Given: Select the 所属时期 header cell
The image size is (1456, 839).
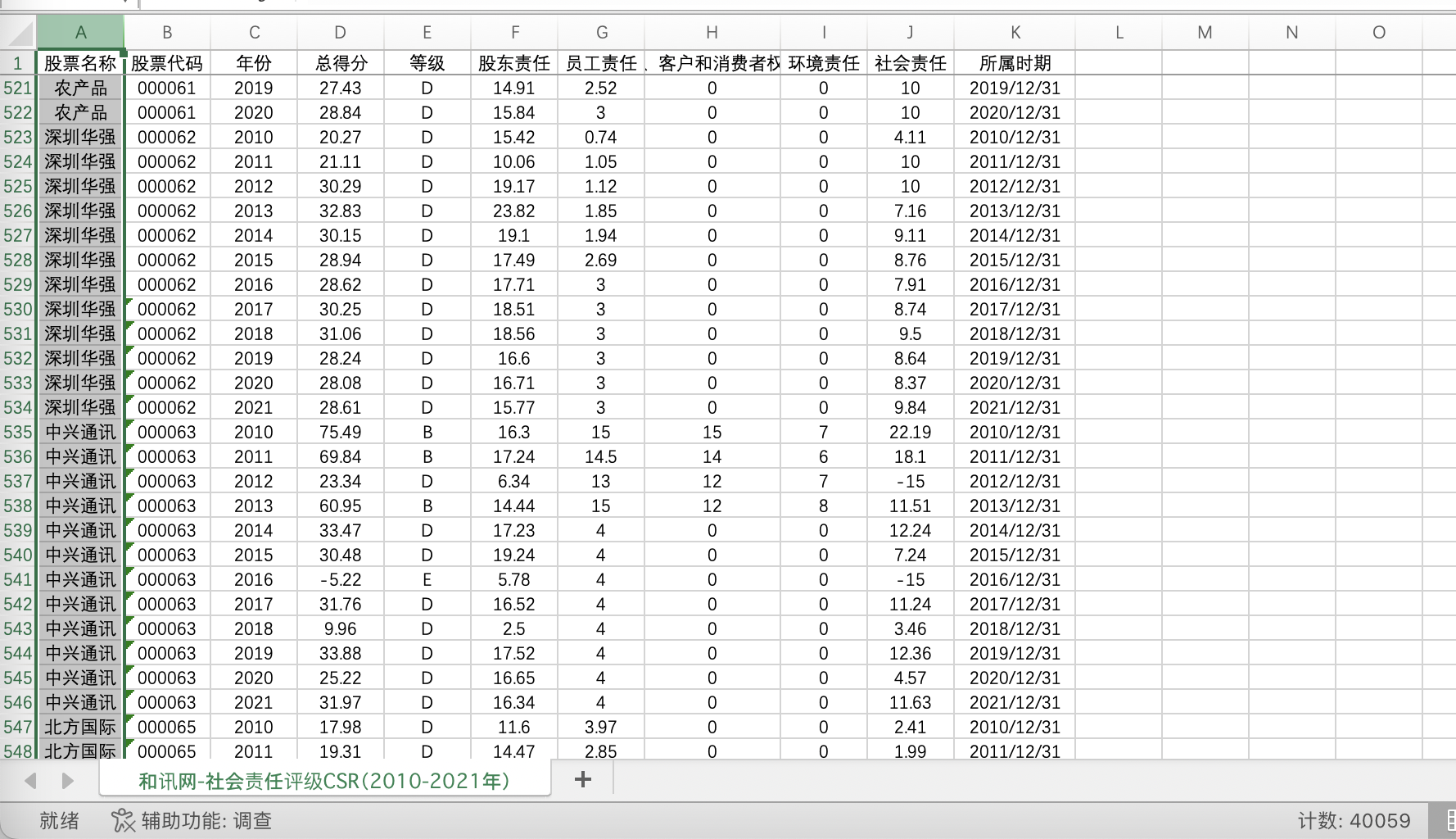Looking at the screenshot, I should tap(1015, 63).
